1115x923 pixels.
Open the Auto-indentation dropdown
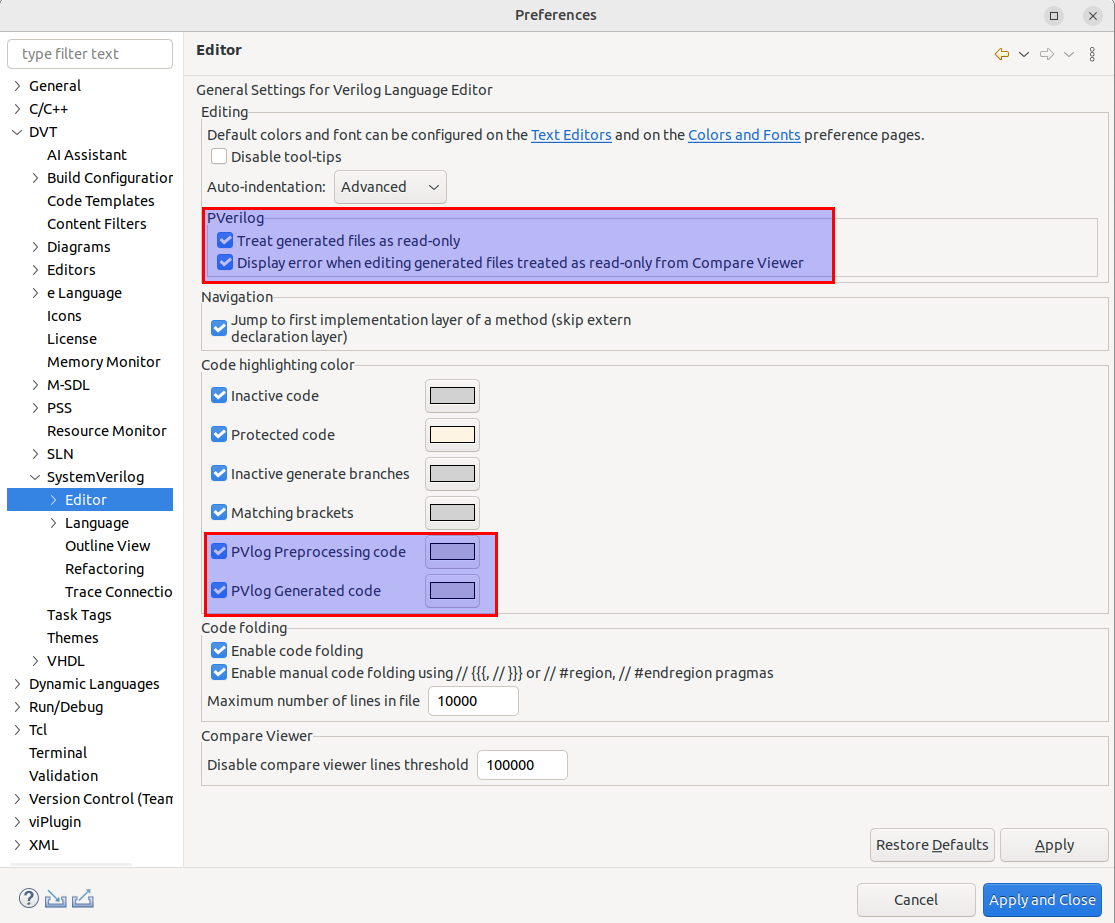tap(390, 186)
